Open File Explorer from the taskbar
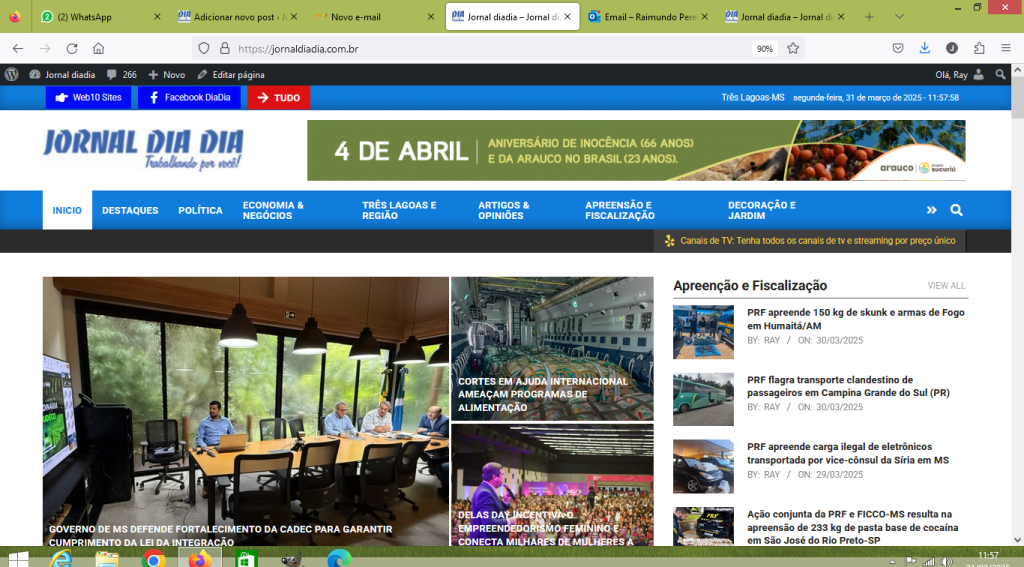The height and width of the screenshot is (567, 1024). [x=107, y=559]
